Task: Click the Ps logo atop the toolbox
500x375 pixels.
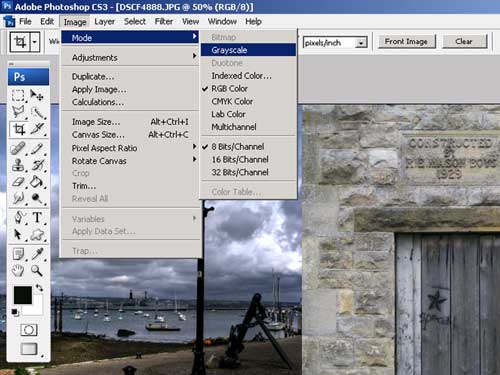Action: [28, 77]
